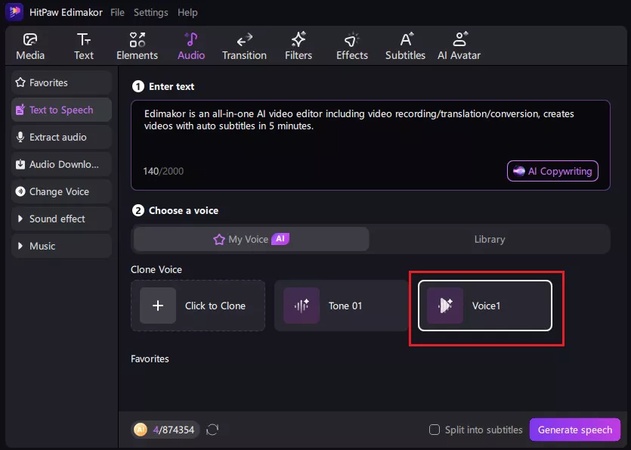Expand the Sound effect category

[20, 219]
